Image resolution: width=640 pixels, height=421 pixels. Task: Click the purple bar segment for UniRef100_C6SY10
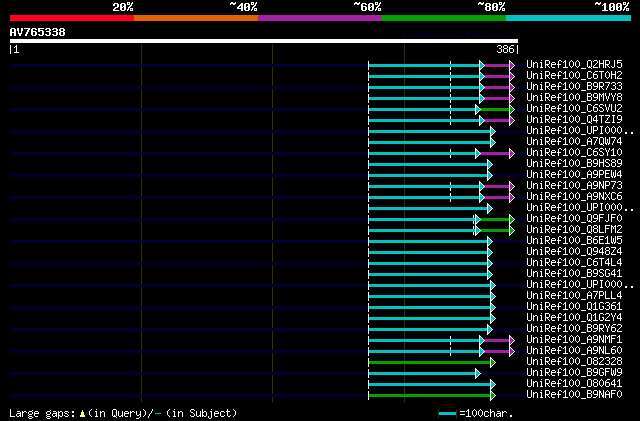click(x=495, y=154)
